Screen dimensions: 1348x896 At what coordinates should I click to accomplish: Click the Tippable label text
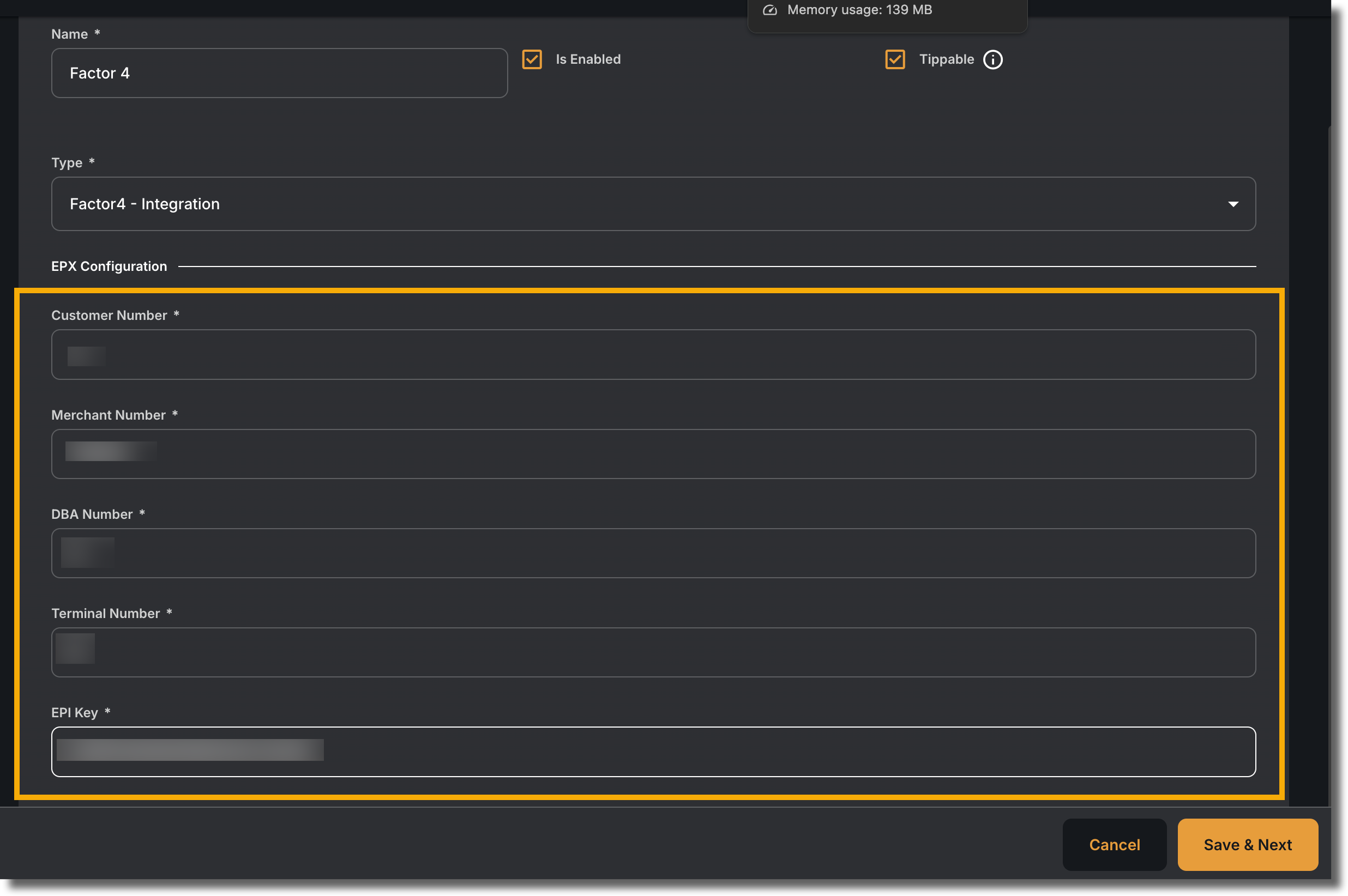coord(946,59)
